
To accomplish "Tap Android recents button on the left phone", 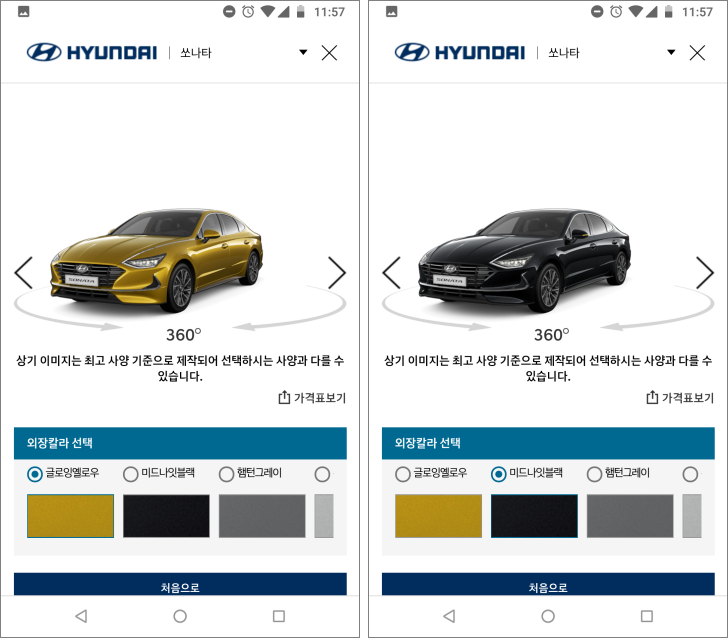I will coord(279,616).
